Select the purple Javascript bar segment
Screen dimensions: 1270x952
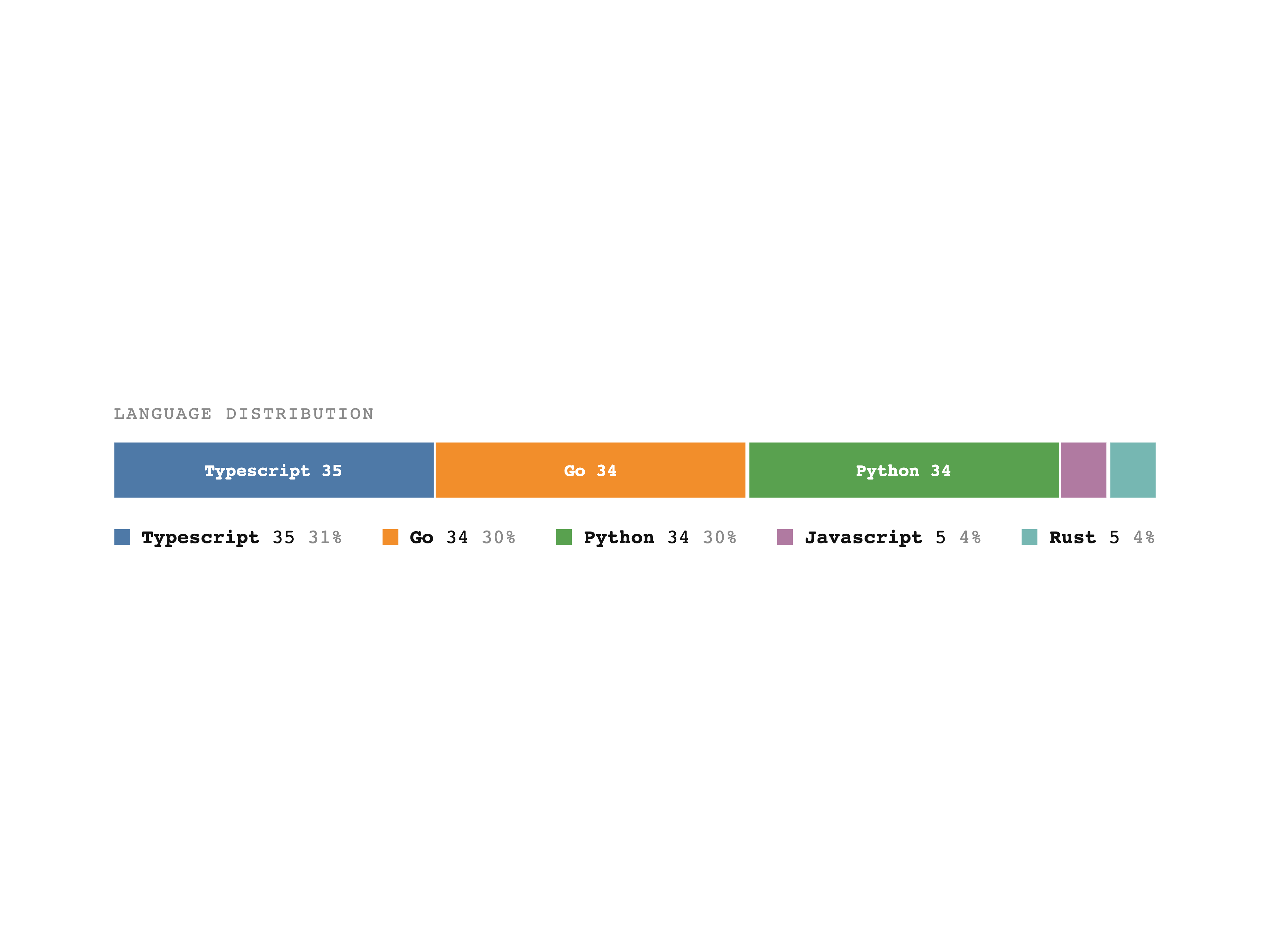(x=1083, y=470)
